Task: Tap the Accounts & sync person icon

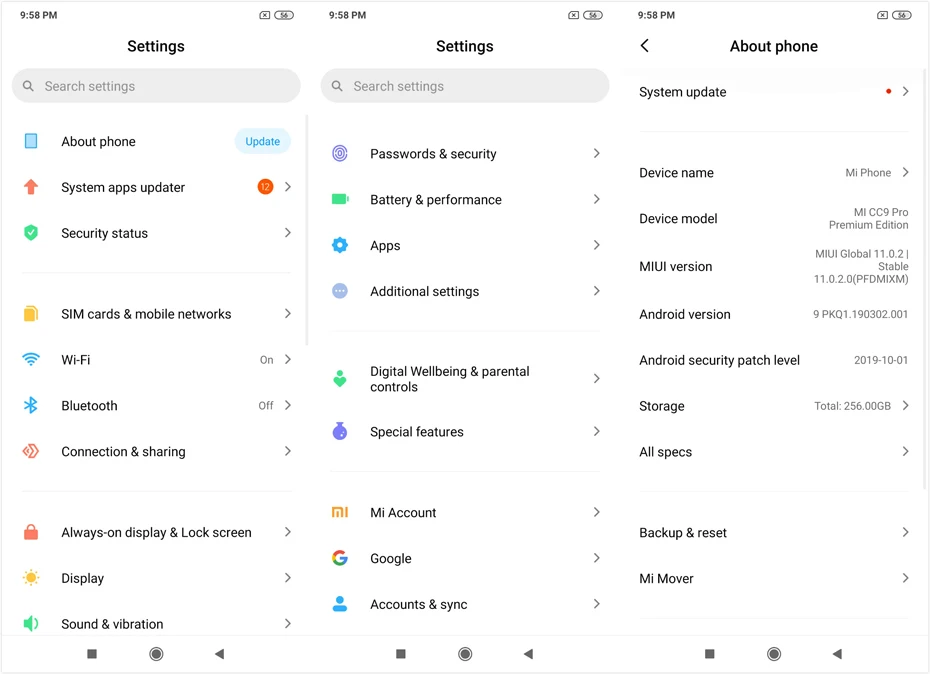Action: [340, 603]
